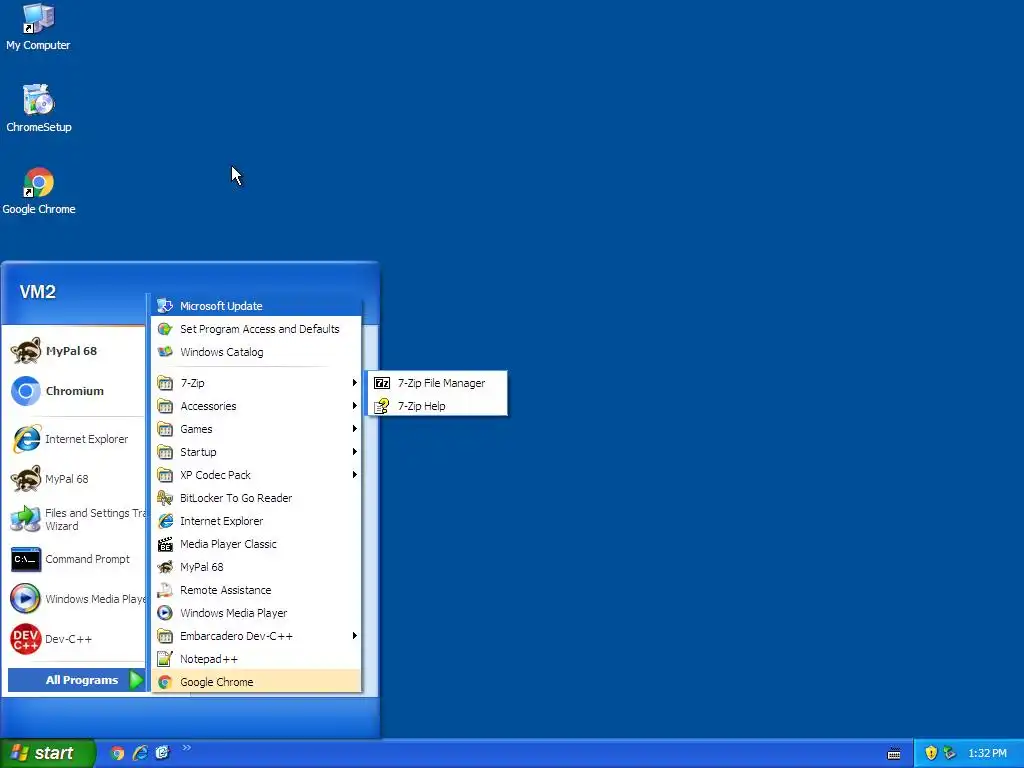Image resolution: width=1024 pixels, height=768 pixels.
Task: Open Internet Explorer in All Programs list
Action: (256, 521)
